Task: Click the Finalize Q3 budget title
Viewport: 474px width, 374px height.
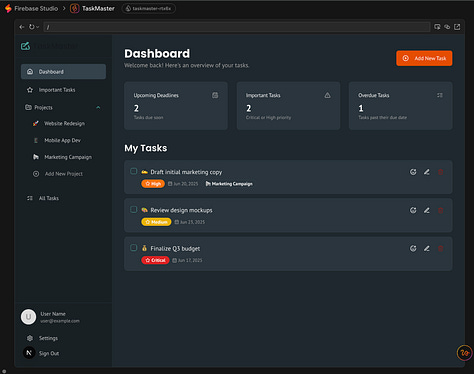Action: [x=175, y=249]
